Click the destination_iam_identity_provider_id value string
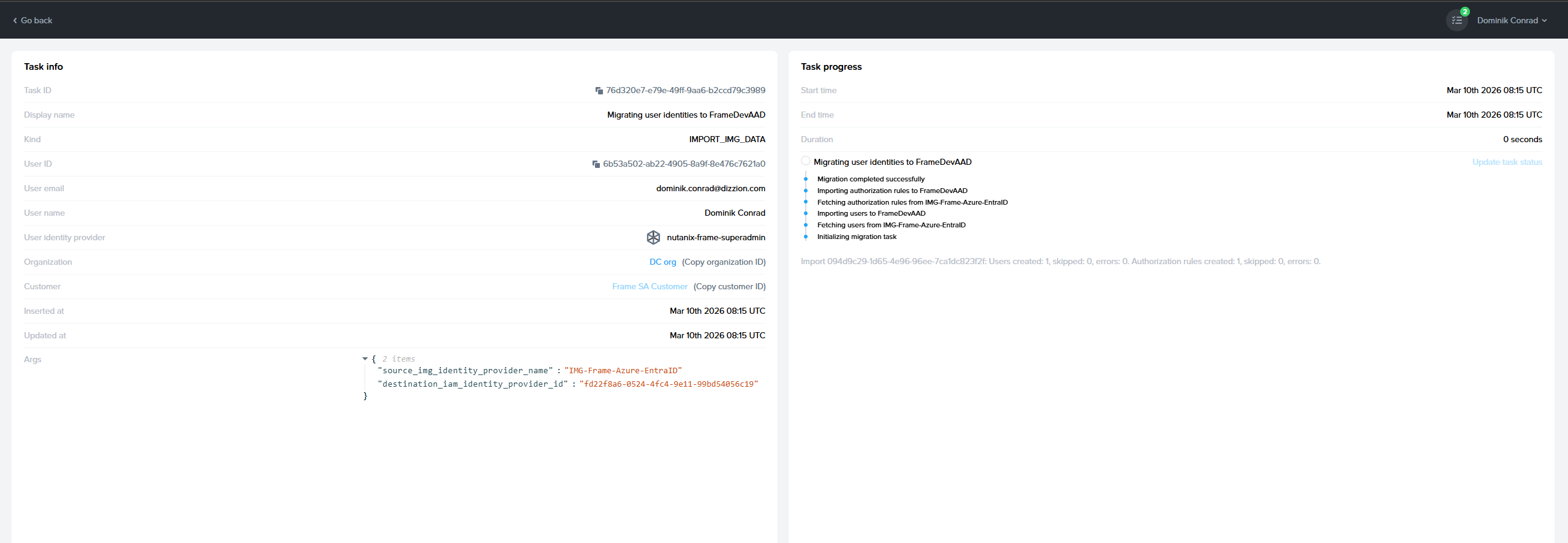The image size is (1568, 543). click(668, 384)
